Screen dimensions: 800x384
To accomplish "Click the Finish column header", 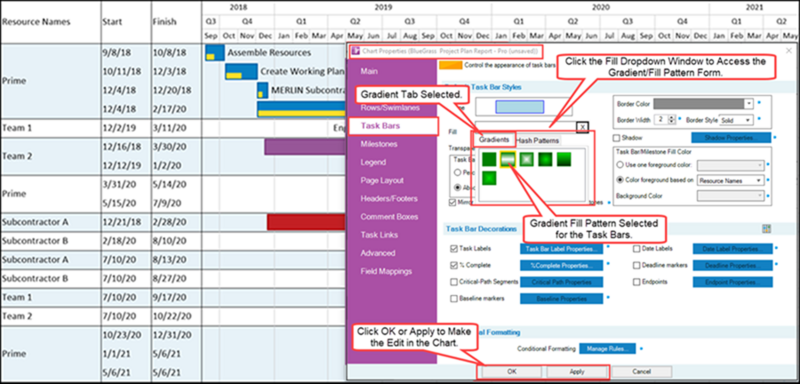I will pos(177,22).
